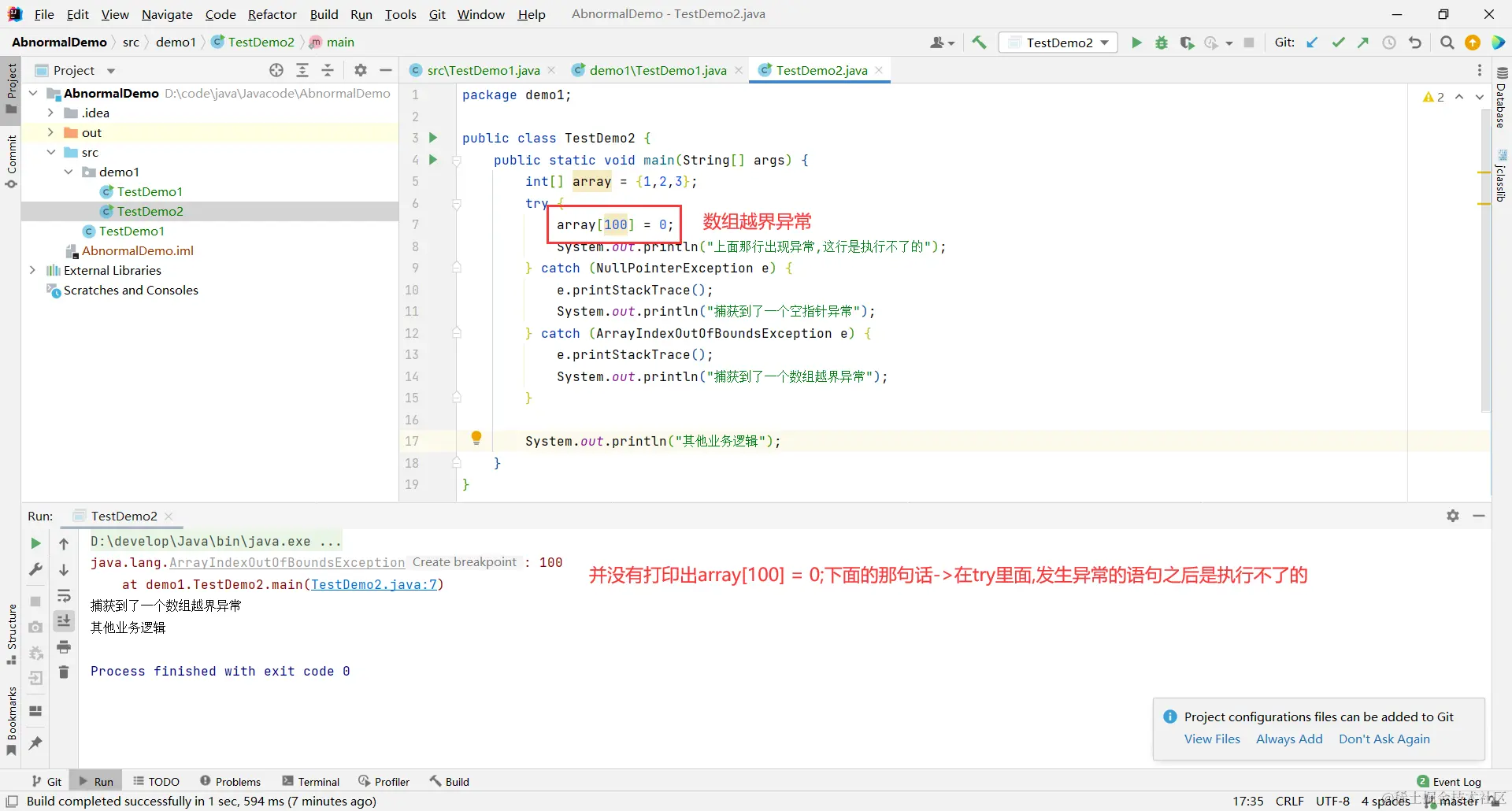Click Always Add in Git notification
This screenshot has width=1512, height=811.
(x=1289, y=739)
